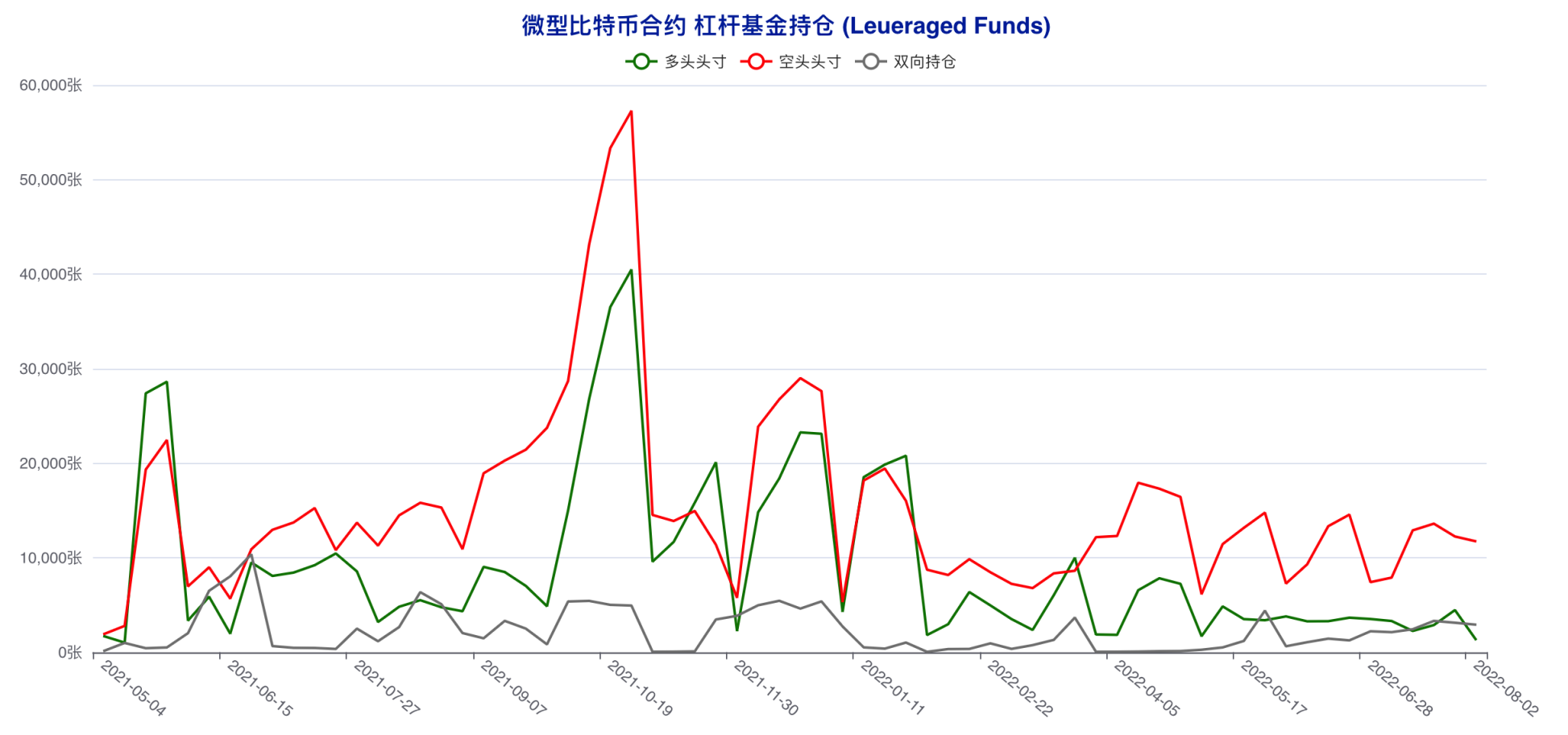Viewport: 1568px width, 735px height.
Task: Click the 2021-11-30 date label
Action: pyautogui.click(x=766, y=688)
